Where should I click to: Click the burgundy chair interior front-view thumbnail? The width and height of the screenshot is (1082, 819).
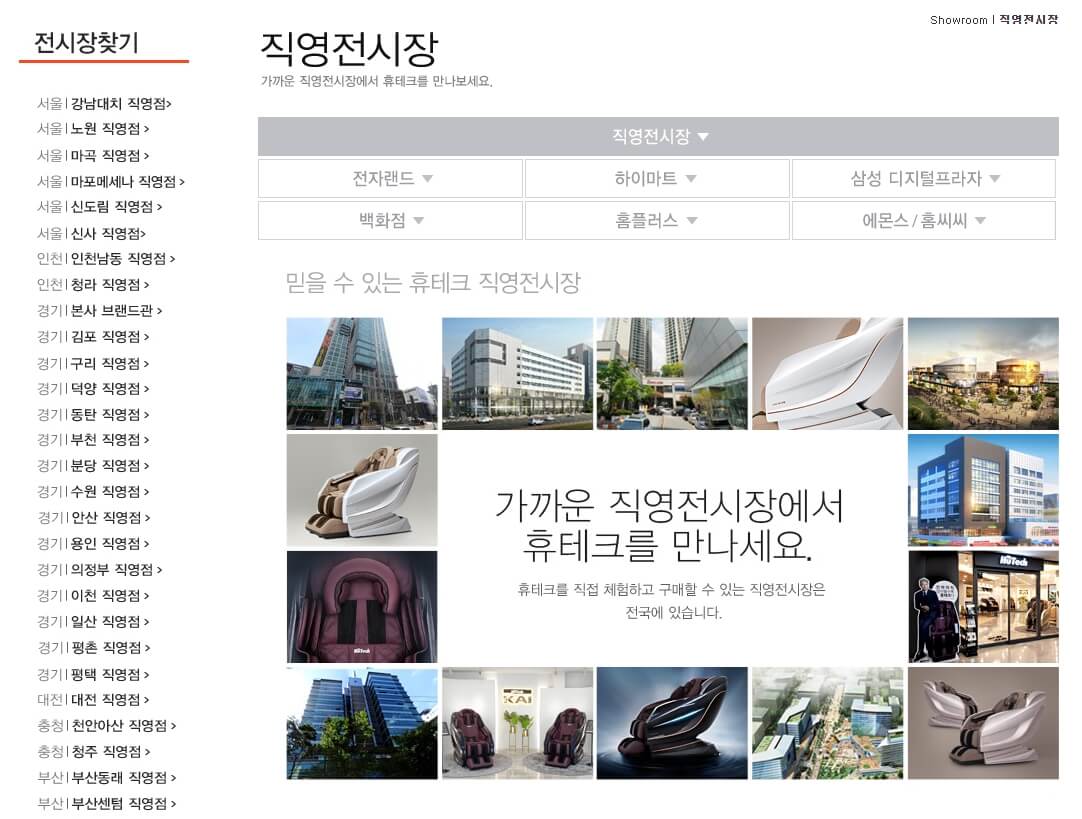click(x=362, y=606)
